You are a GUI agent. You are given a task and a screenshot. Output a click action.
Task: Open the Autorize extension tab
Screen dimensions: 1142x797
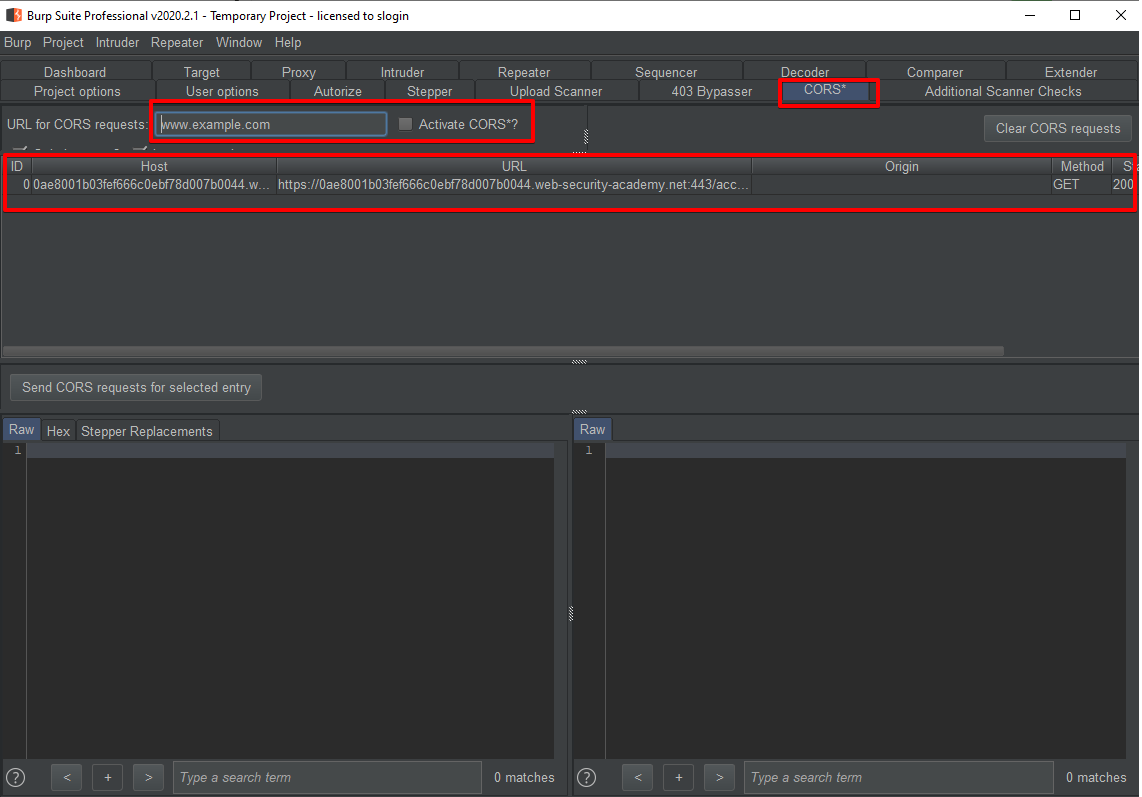click(x=338, y=91)
